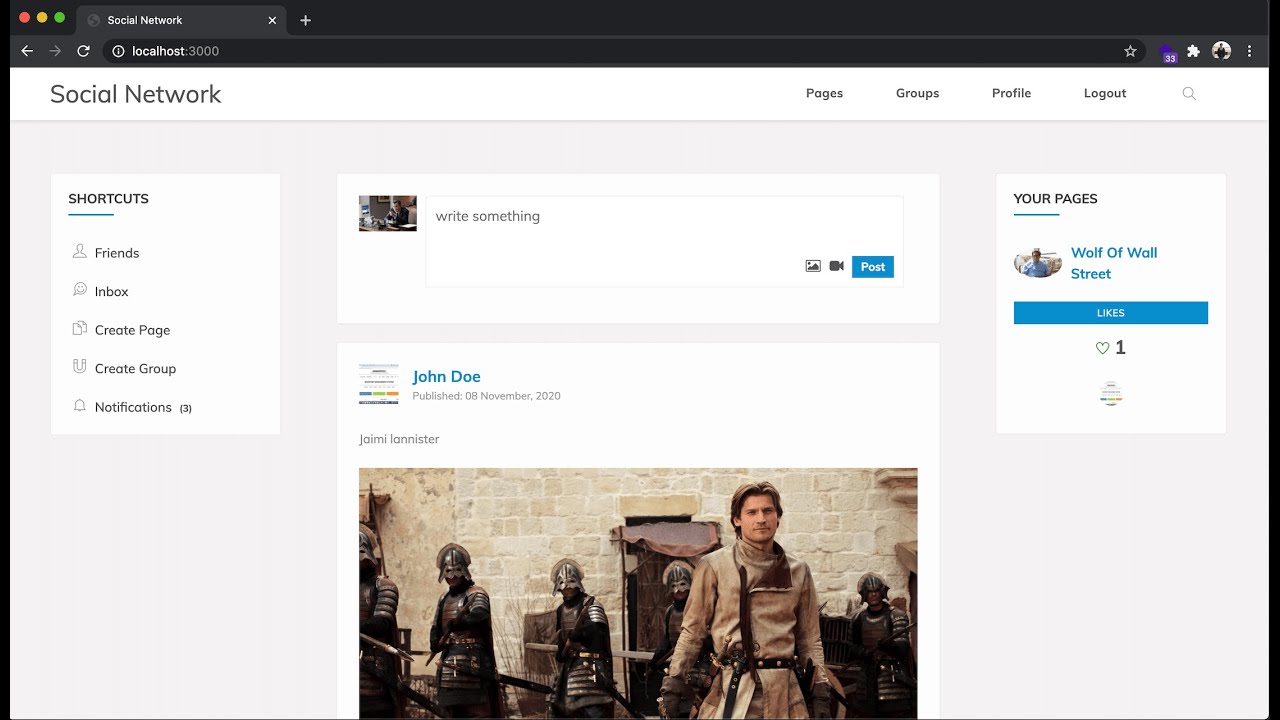Click the SHORTCUTS heading
The height and width of the screenshot is (720, 1280).
click(x=108, y=199)
